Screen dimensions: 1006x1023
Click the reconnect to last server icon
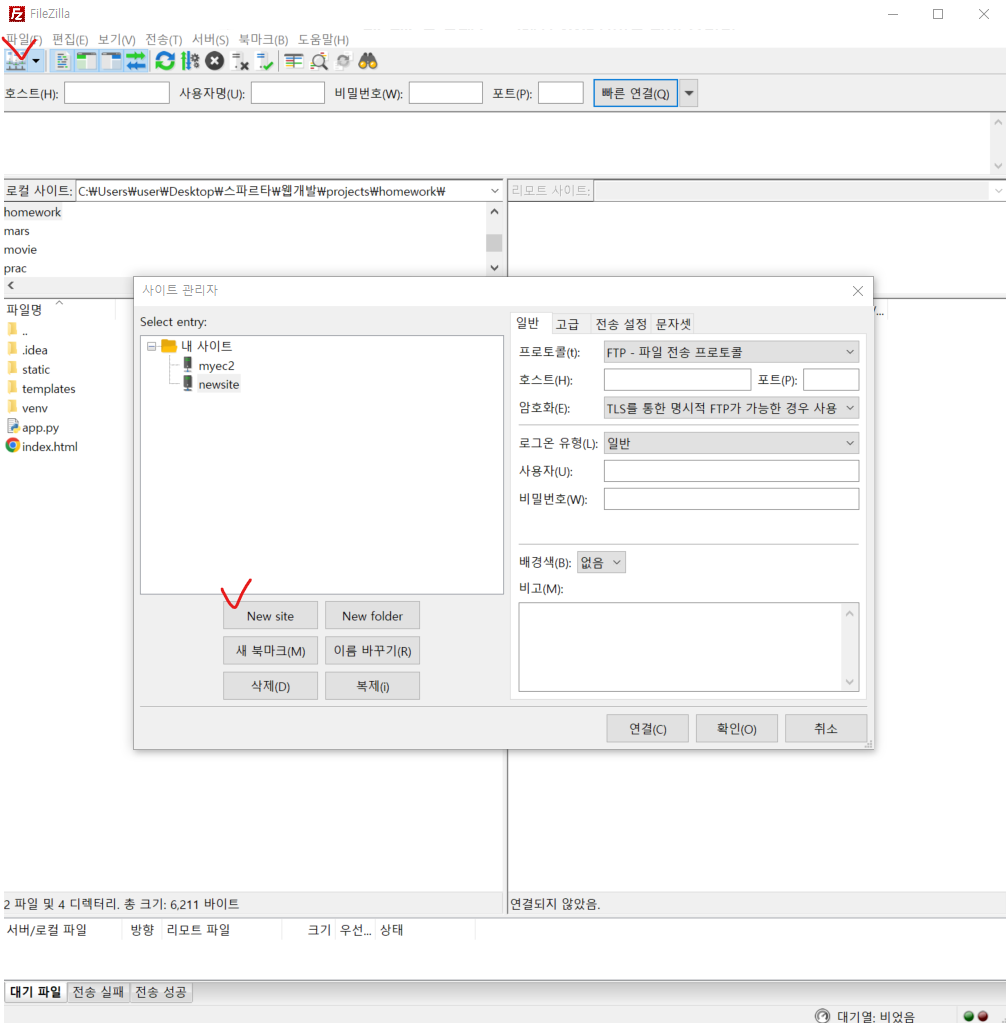[x=265, y=61]
